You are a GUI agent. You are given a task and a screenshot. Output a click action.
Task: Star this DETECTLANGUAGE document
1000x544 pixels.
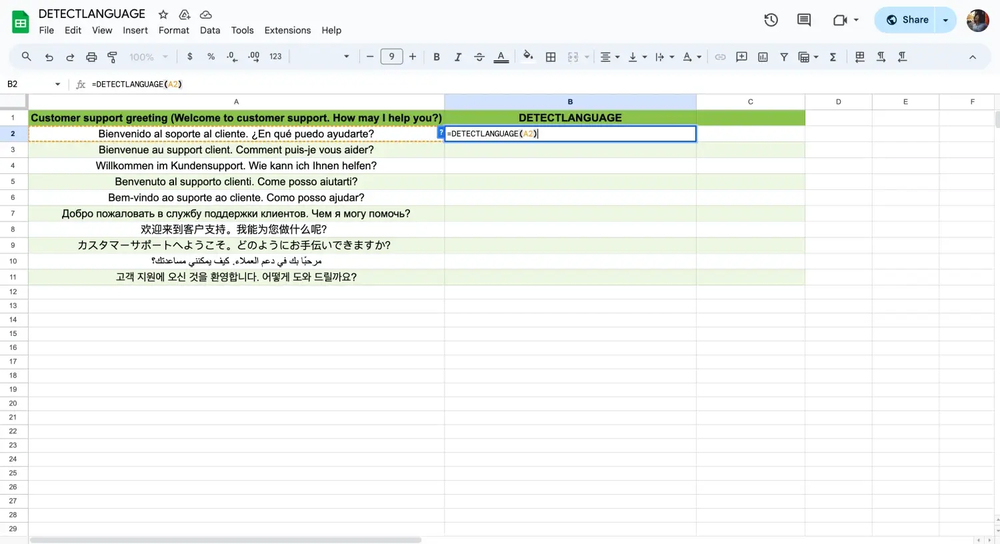click(x=163, y=15)
